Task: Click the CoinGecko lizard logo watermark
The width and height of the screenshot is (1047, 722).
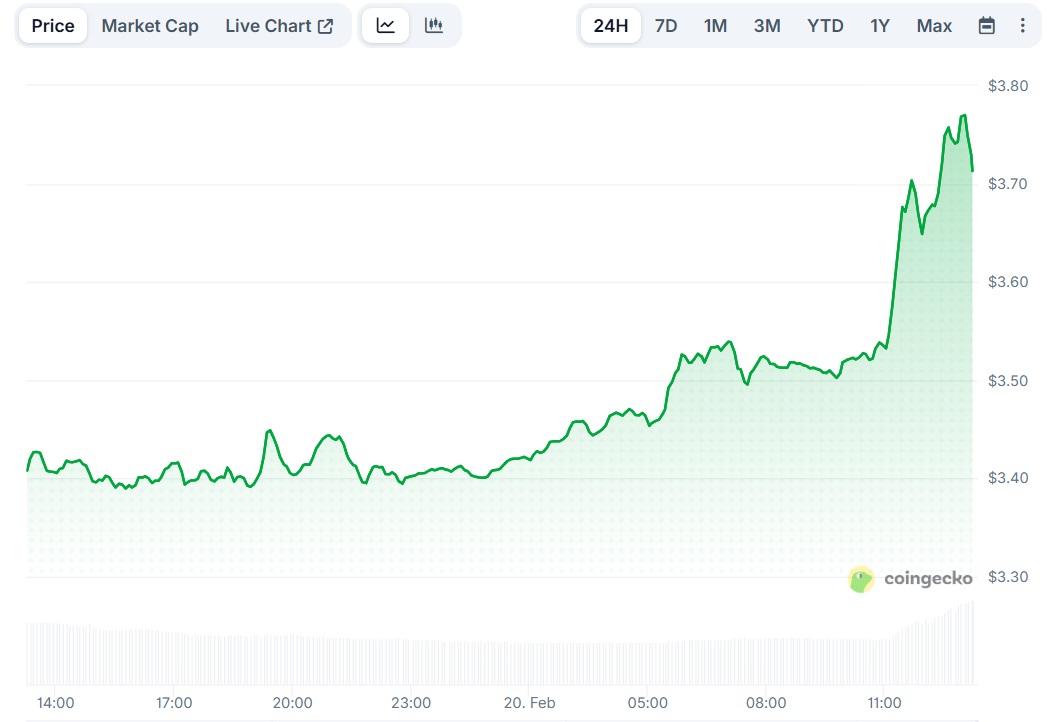Action: coord(860,578)
